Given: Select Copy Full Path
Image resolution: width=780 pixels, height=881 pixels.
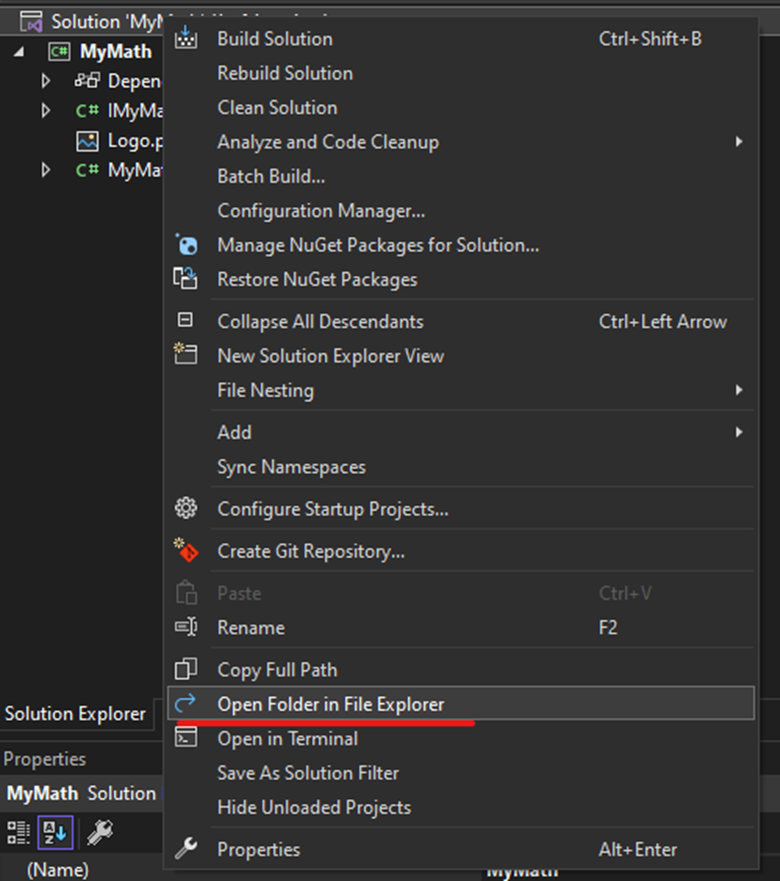Looking at the screenshot, I should point(461,670).
